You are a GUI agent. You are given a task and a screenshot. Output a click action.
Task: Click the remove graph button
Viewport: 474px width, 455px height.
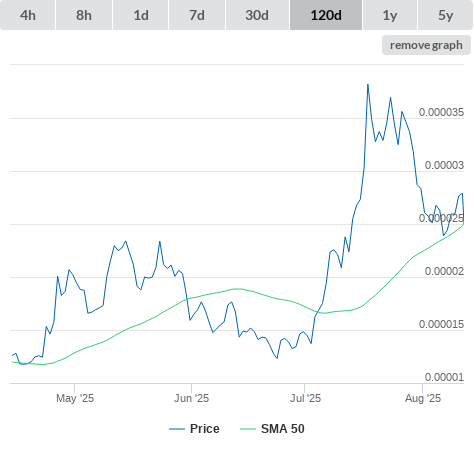tap(426, 45)
